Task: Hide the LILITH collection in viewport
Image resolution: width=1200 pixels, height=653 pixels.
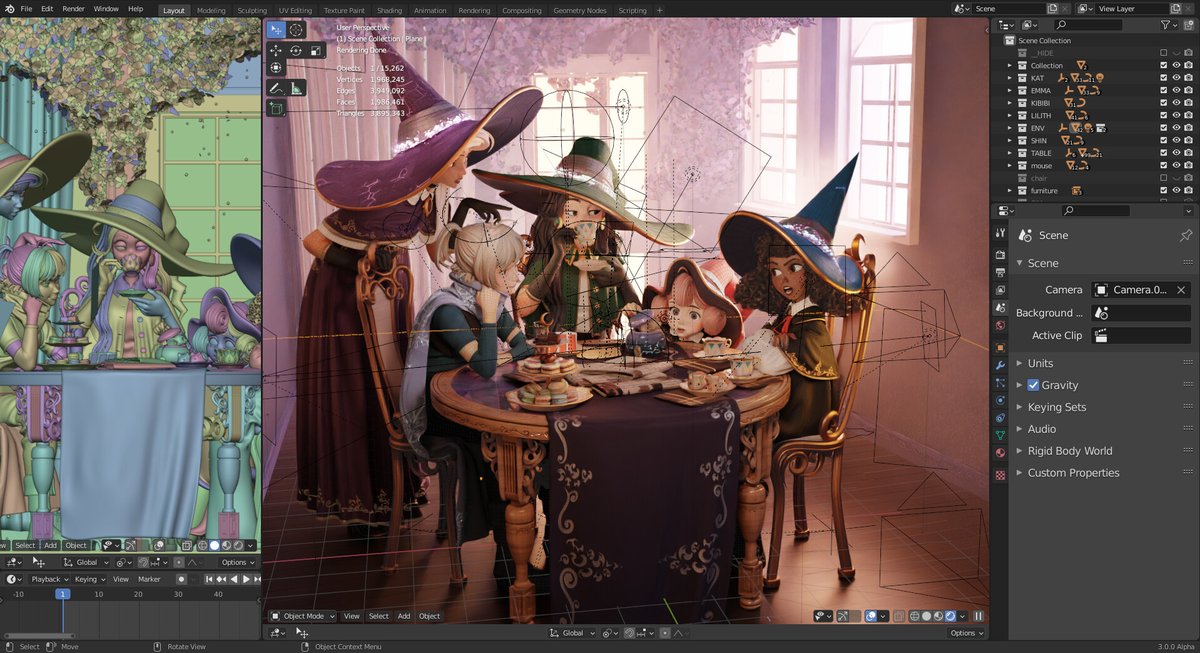Action: (x=1176, y=115)
